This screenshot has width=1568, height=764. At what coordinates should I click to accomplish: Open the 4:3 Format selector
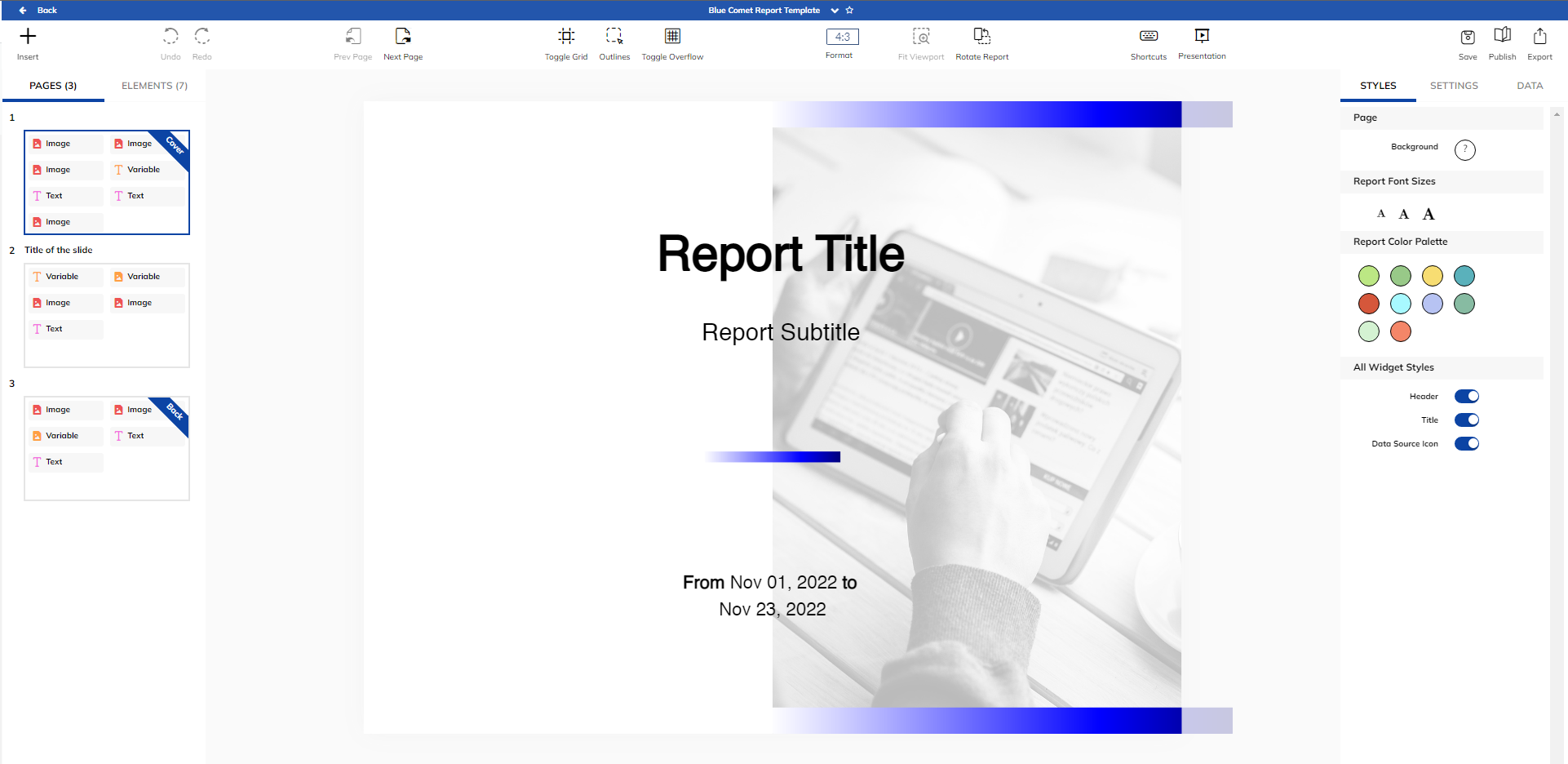point(839,36)
